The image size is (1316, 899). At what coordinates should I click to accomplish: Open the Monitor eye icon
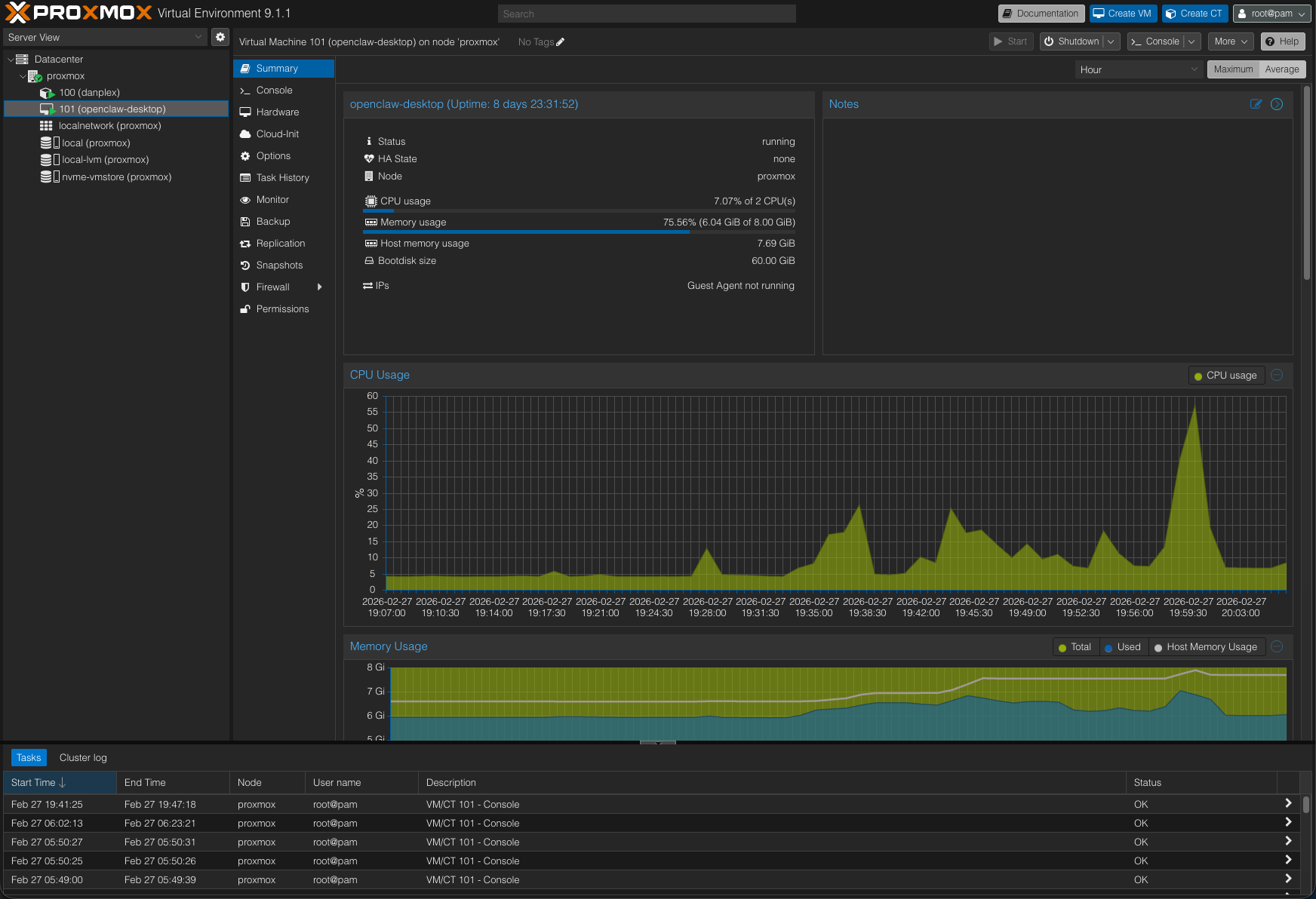point(245,199)
